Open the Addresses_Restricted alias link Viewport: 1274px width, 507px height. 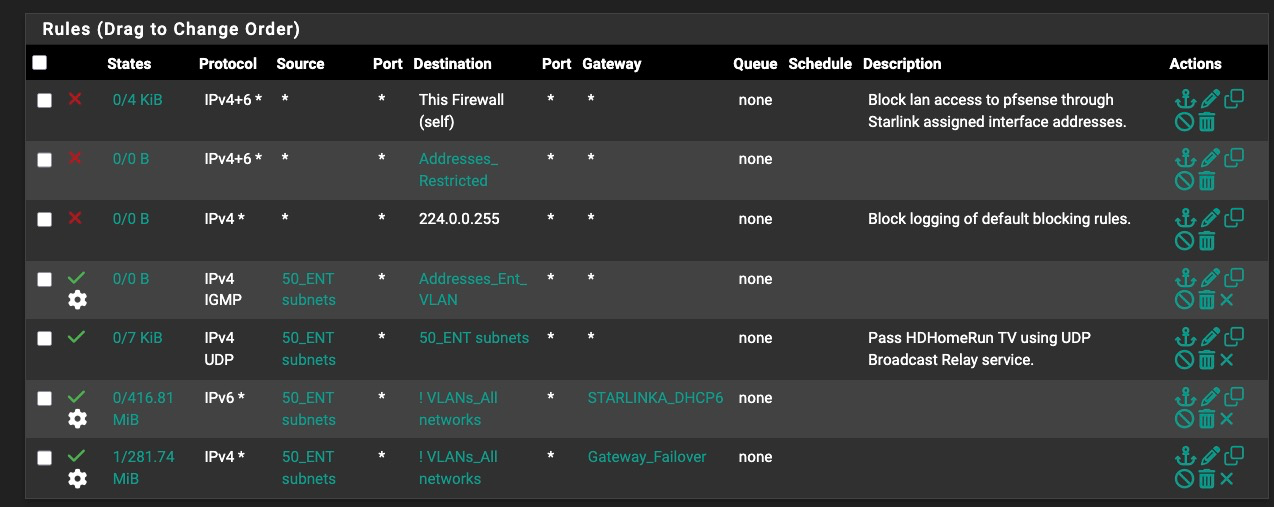click(x=458, y=170)
